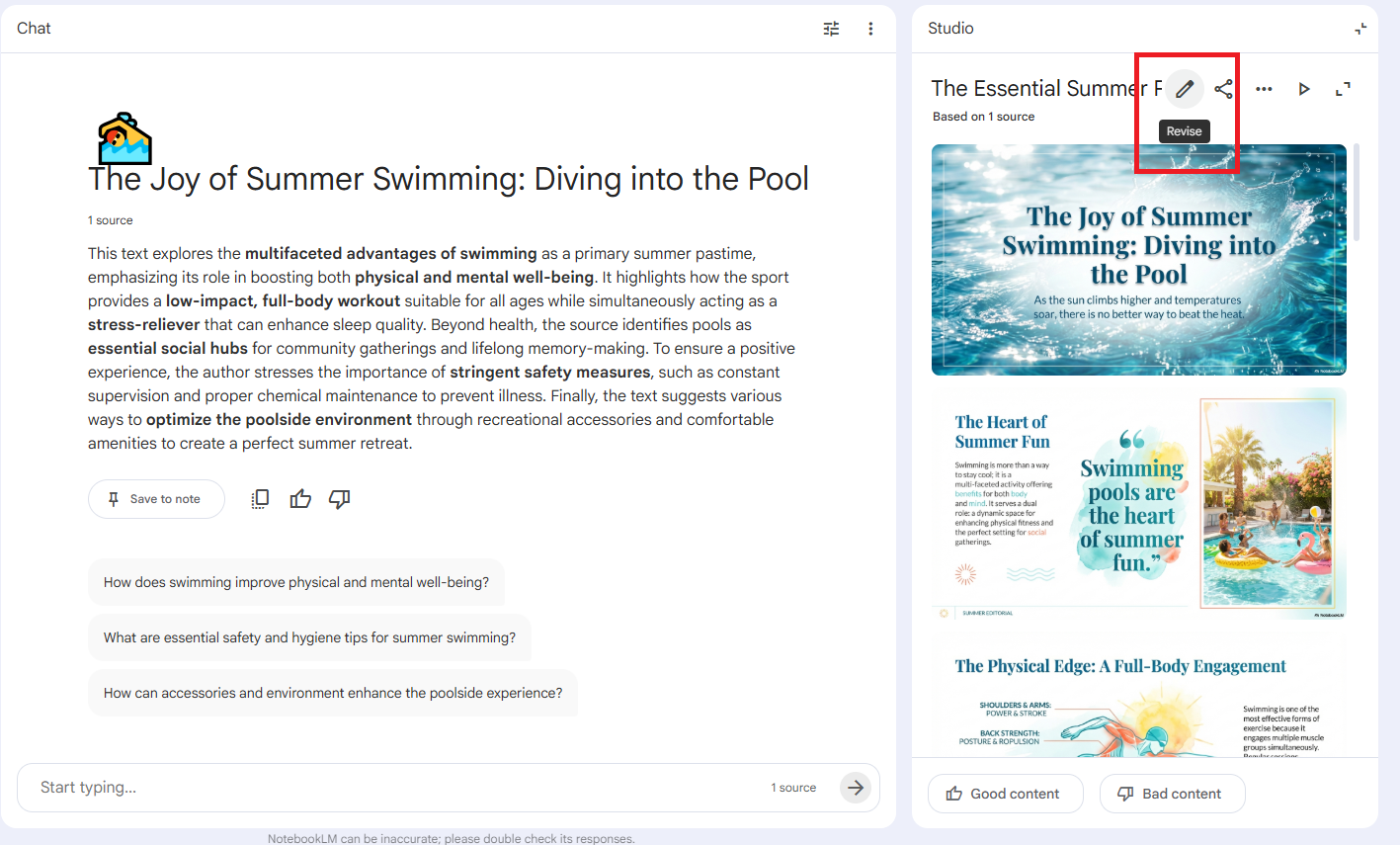Choose the poolside accessories suggested question
The height and width of the screenshot is (845, 1400).
333,693
